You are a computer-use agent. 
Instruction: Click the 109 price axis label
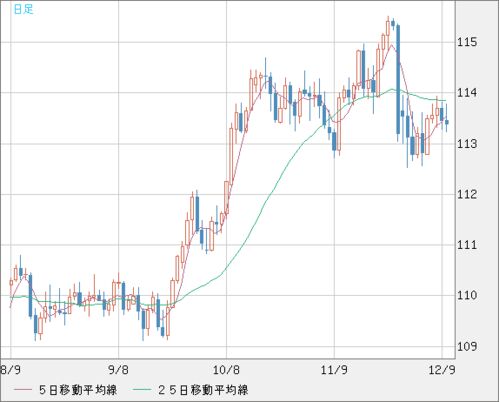click(467, 346)
